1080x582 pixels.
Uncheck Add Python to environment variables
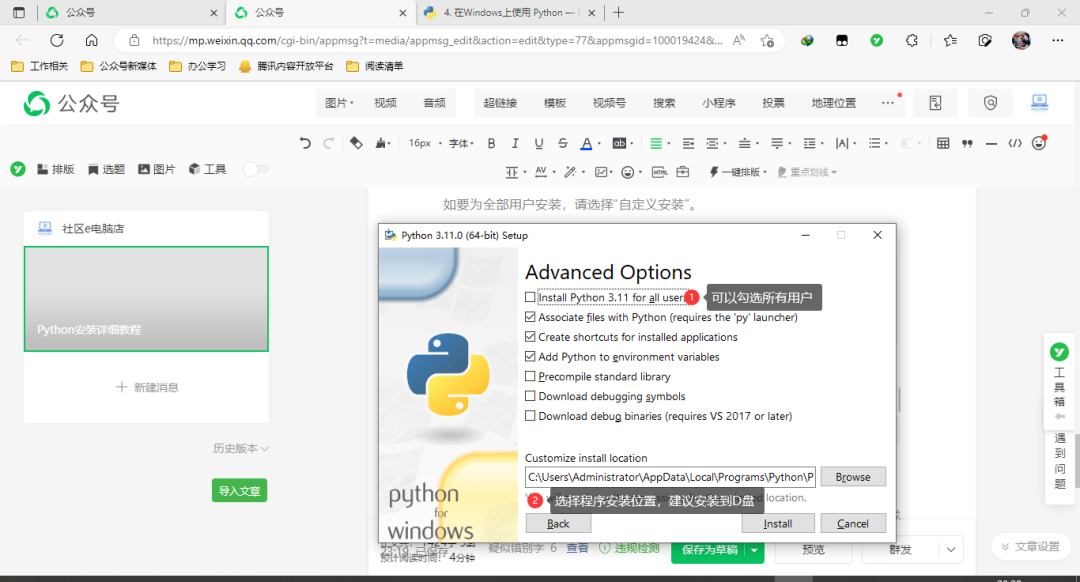530,356
